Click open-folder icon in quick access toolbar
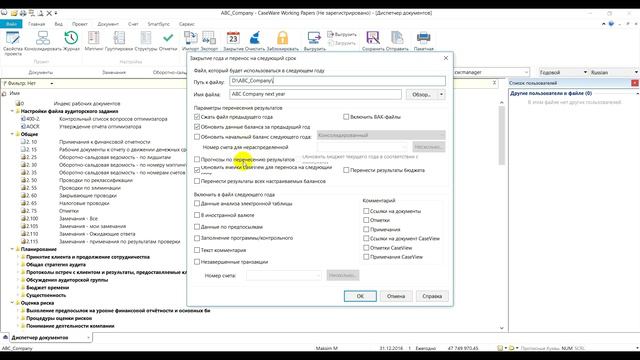This screenshot has height=360, width=640. pos(14,13)
